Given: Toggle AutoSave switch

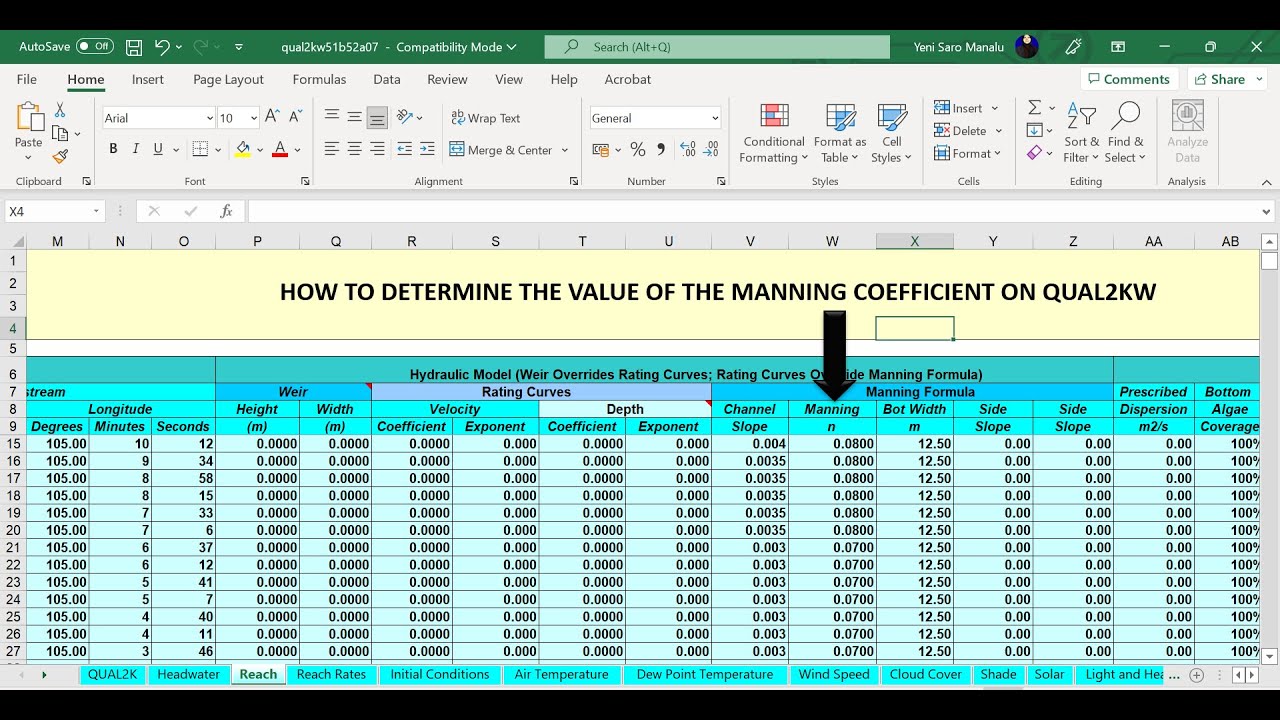Looking at the screenshot, I should pos(95,47).
